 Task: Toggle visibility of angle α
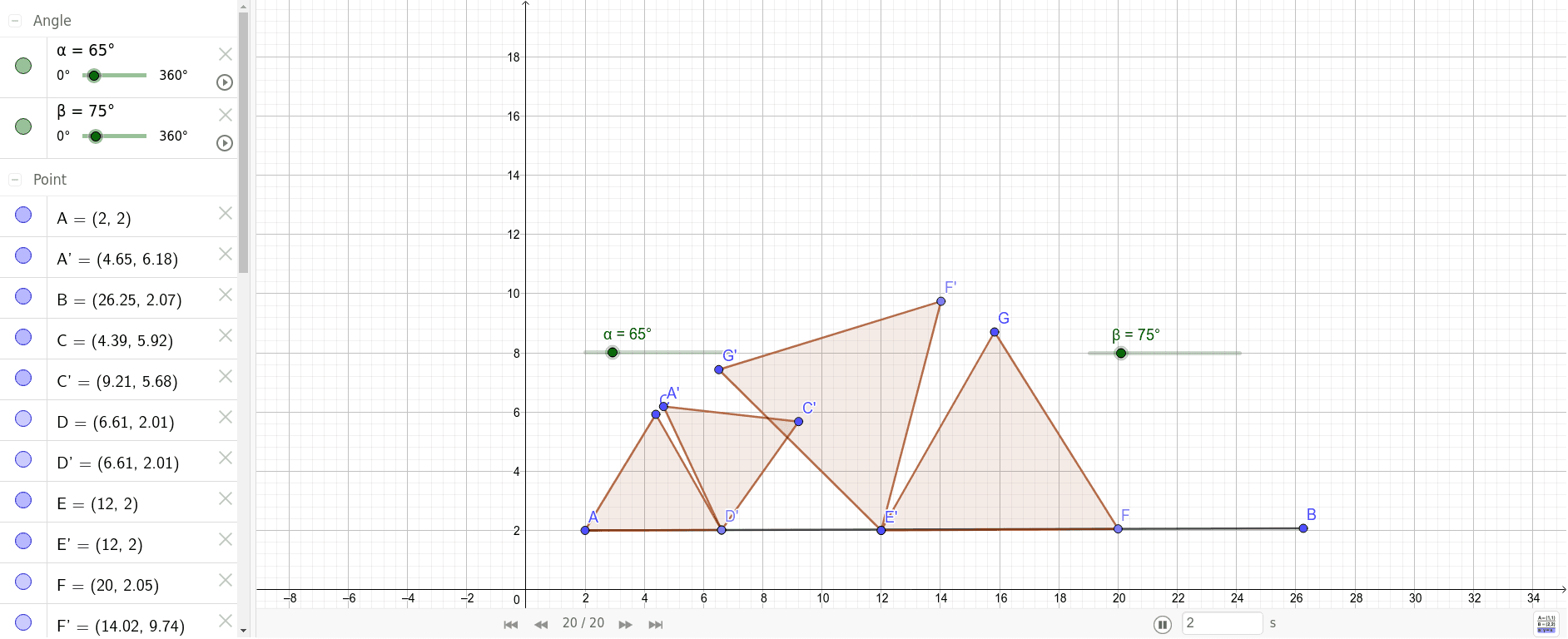click(23, 66)
